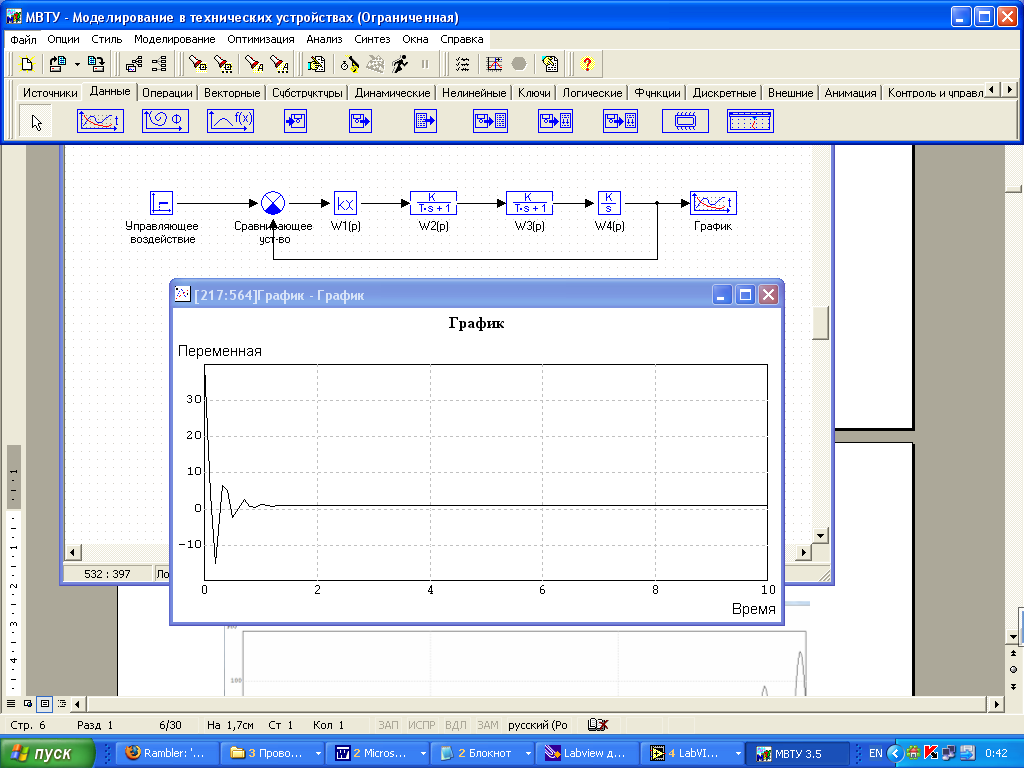Pick the time graph block from palette
This screenshot has height=768, width=1024.
point(100,121)
